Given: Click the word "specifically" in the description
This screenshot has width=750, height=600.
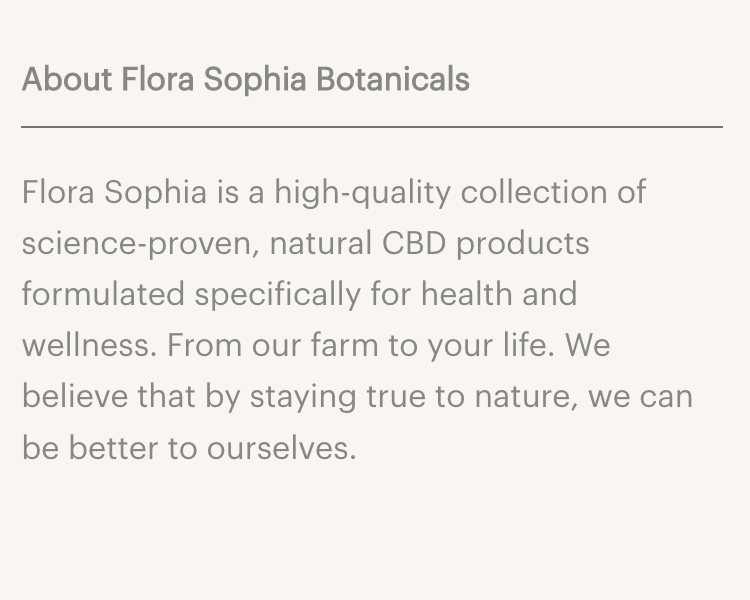Looking at the screenshot, I should (x=276, y=294).
